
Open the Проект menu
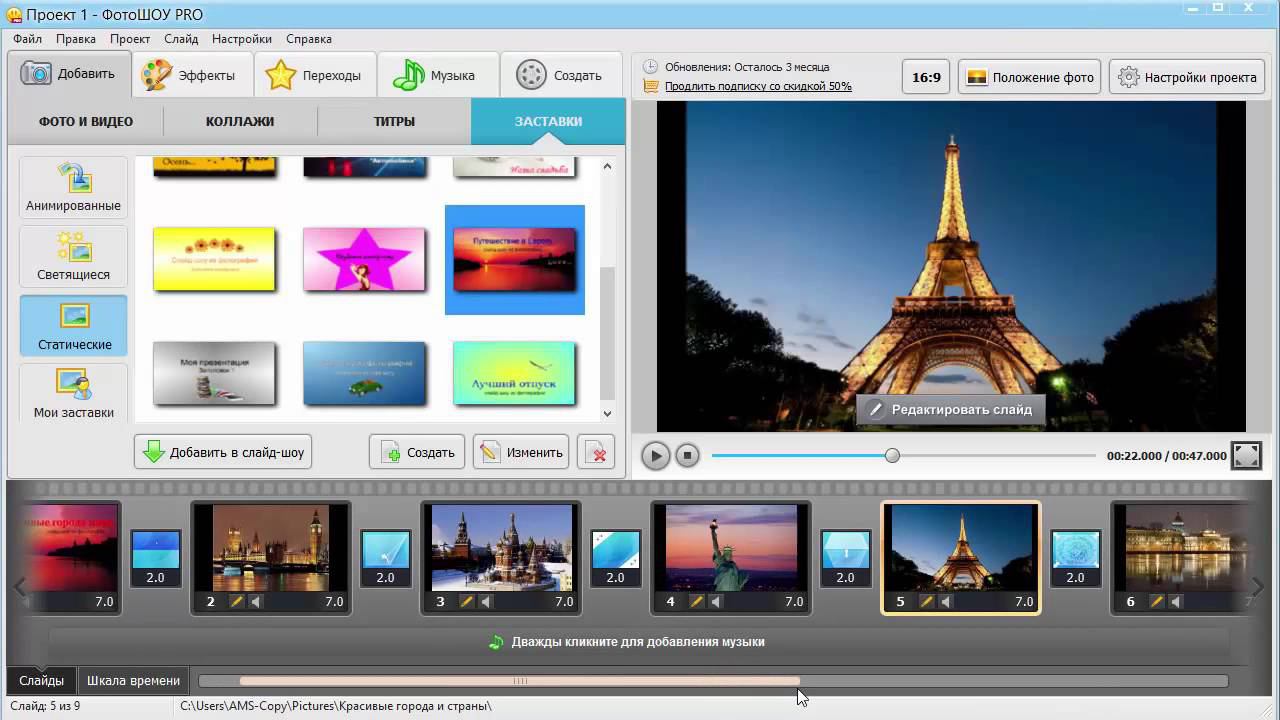(x=130, y=39)
